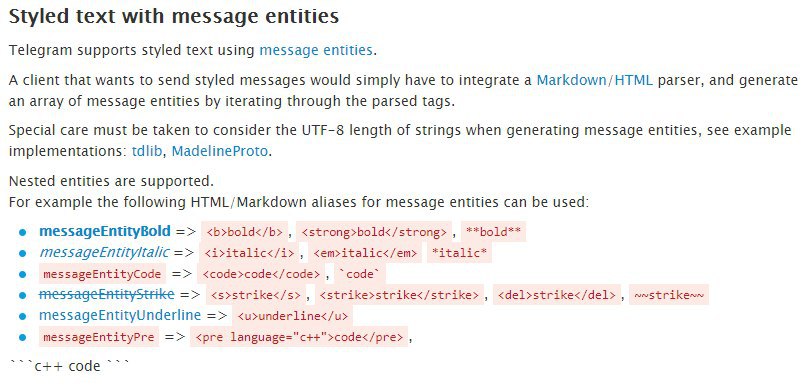Open the Markdown parser link
The image size is (809, 387).
point(573,80)
